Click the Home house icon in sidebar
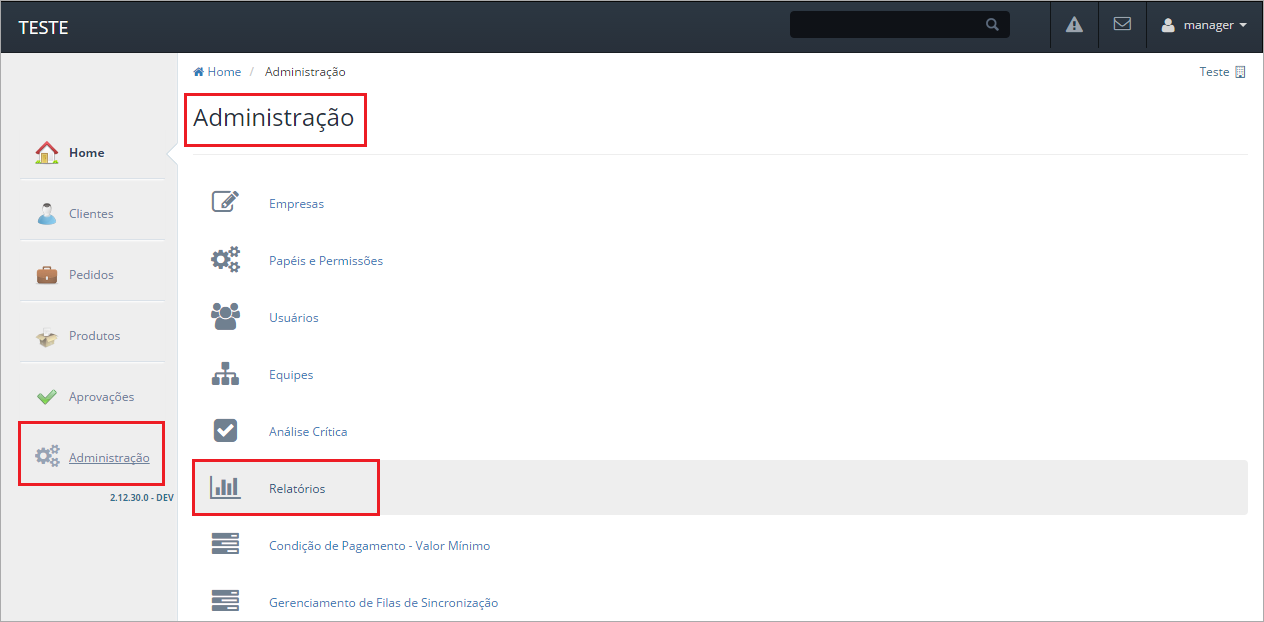The image size is (1264, 622). pos(47,153)
